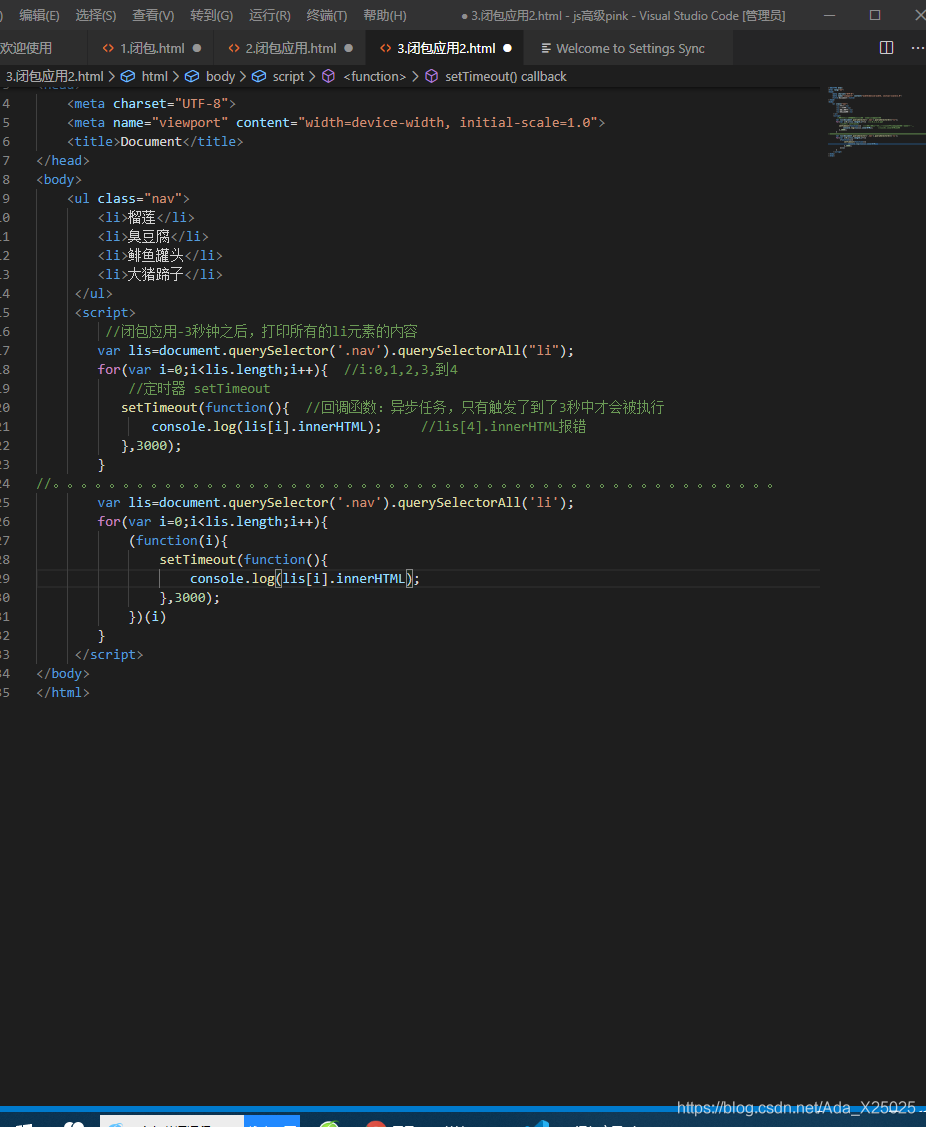Split the editor to the right
The width and height of the screenshot is (926, 1127).
click(886, 47)
